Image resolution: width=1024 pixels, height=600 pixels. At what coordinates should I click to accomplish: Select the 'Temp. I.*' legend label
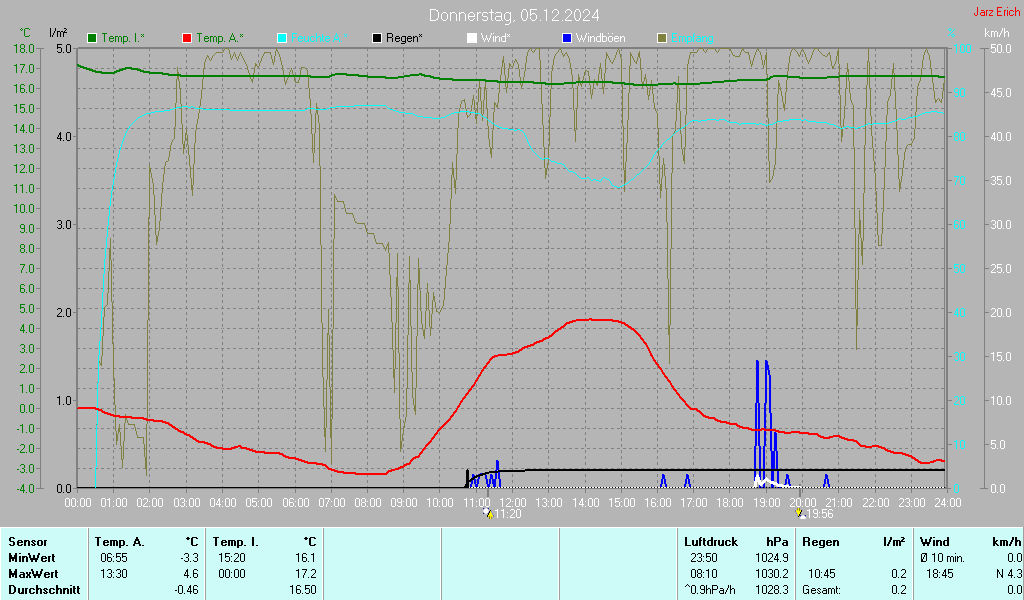pos(123,39)
